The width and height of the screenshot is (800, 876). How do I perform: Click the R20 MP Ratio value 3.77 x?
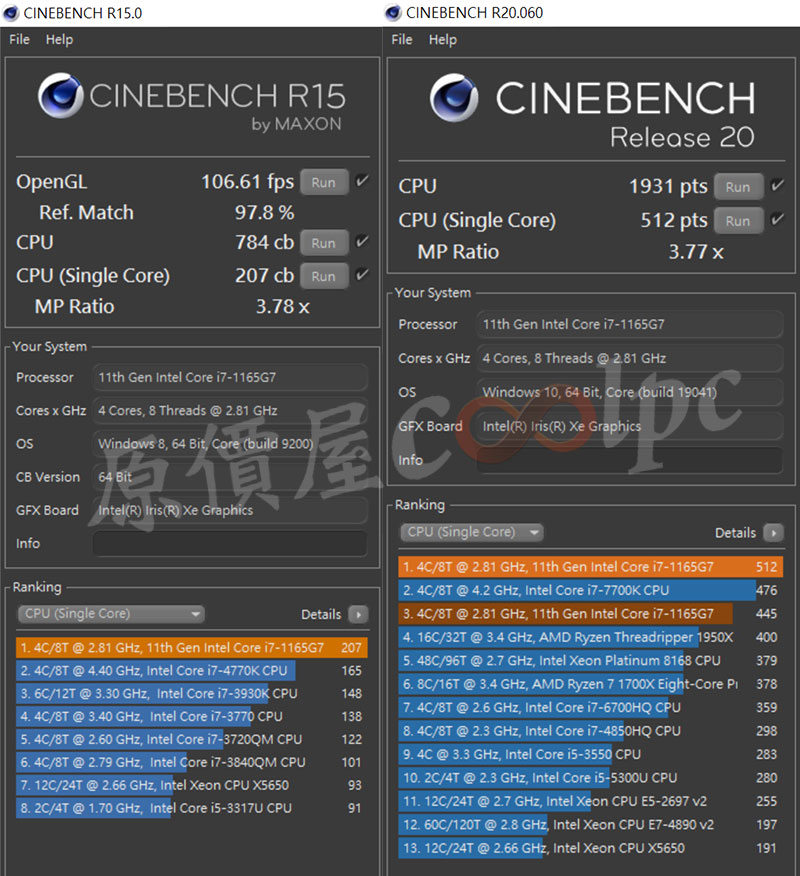(x=696, y=252)
